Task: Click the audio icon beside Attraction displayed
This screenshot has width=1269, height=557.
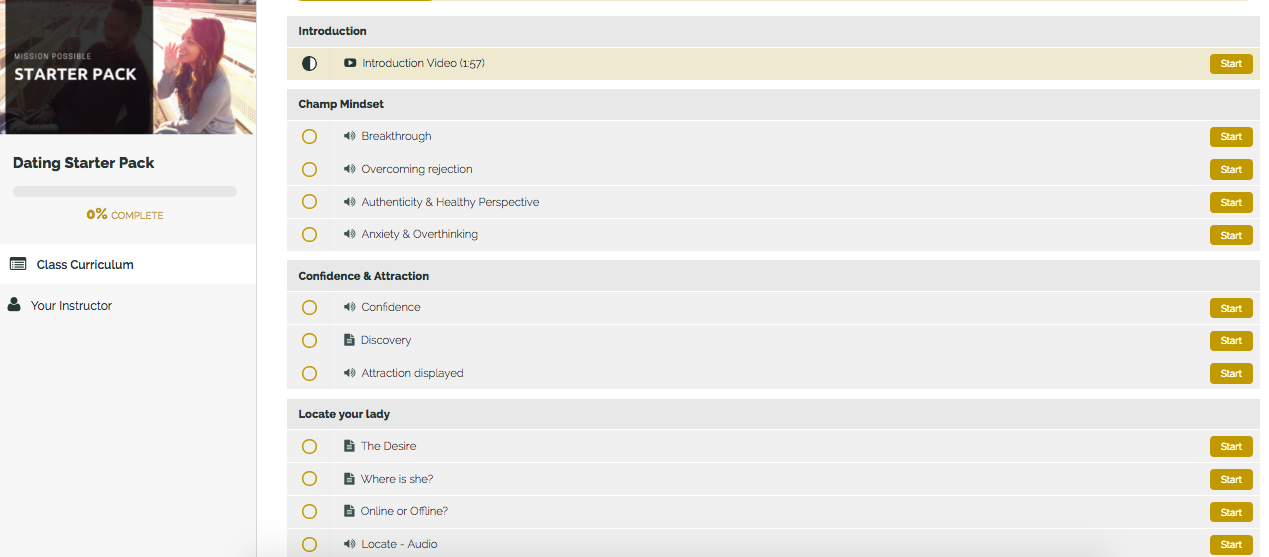Action: [x=350, y=373]
